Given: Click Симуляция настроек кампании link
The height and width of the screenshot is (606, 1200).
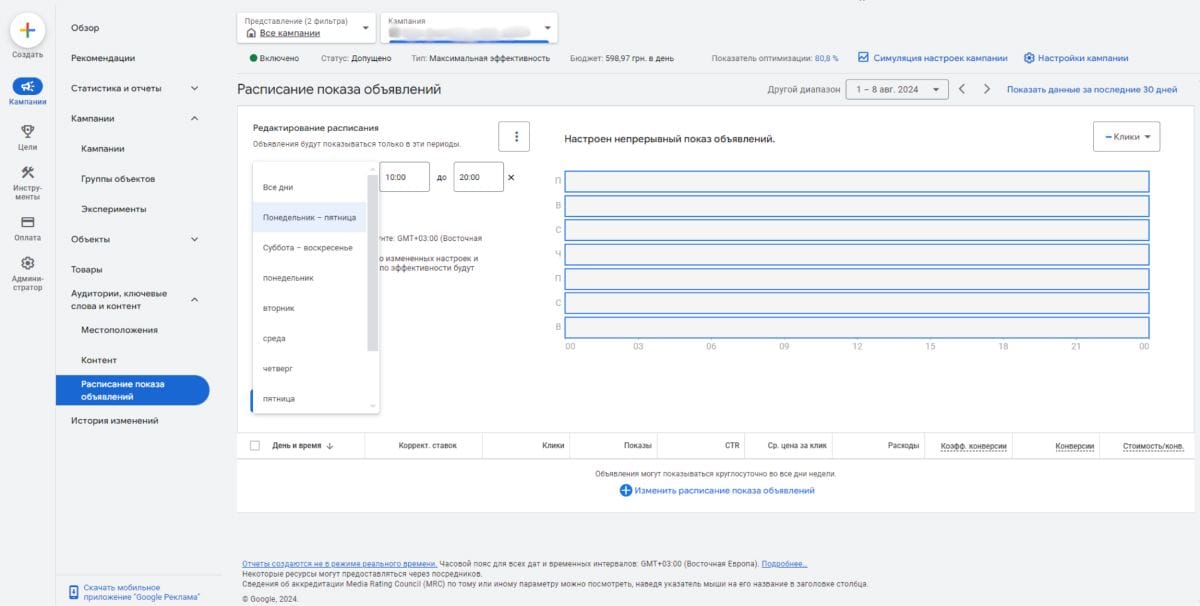Looking at the screenshot, I should tap(940, 58).
